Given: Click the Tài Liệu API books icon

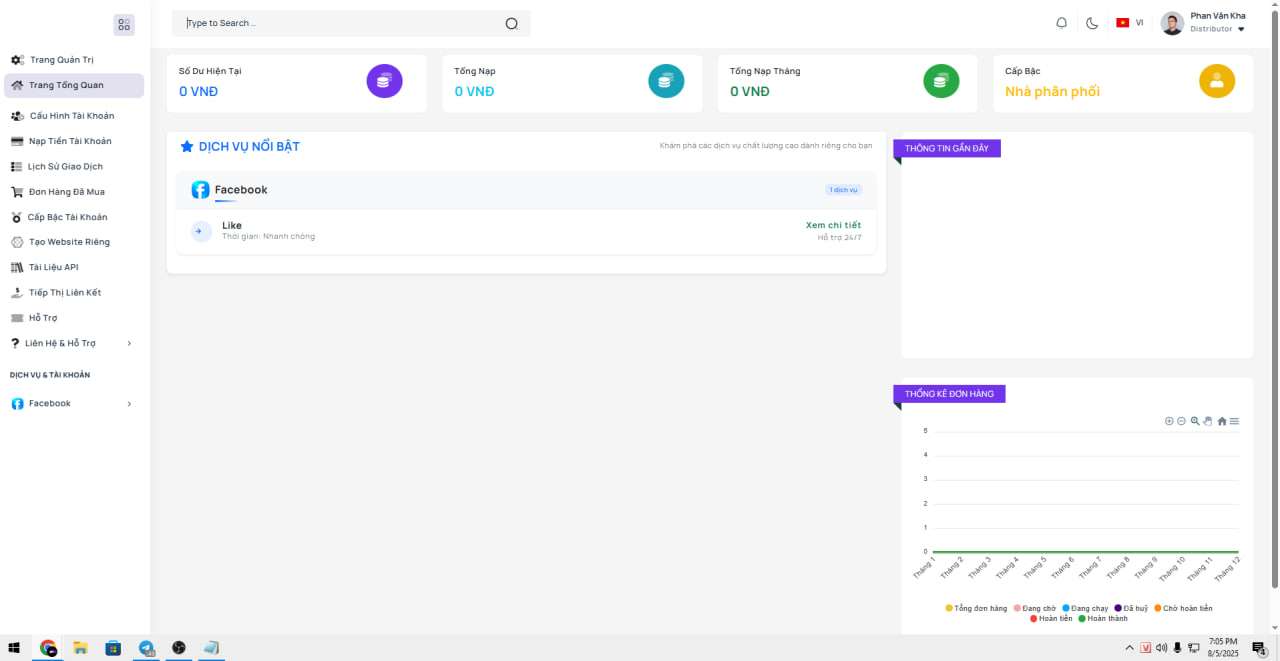Looking at the screenshot, I should [x=17, y=267].
